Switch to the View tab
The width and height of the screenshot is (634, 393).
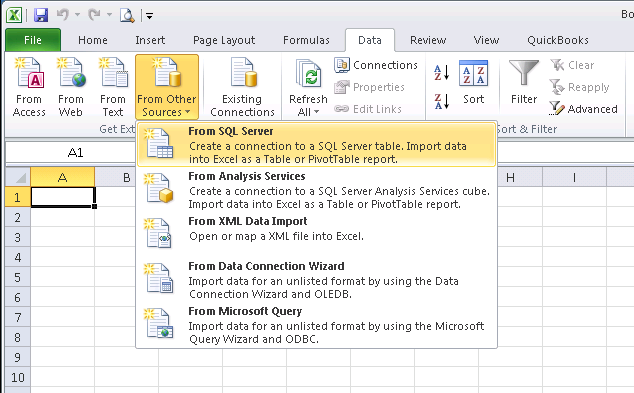(486, 40)
